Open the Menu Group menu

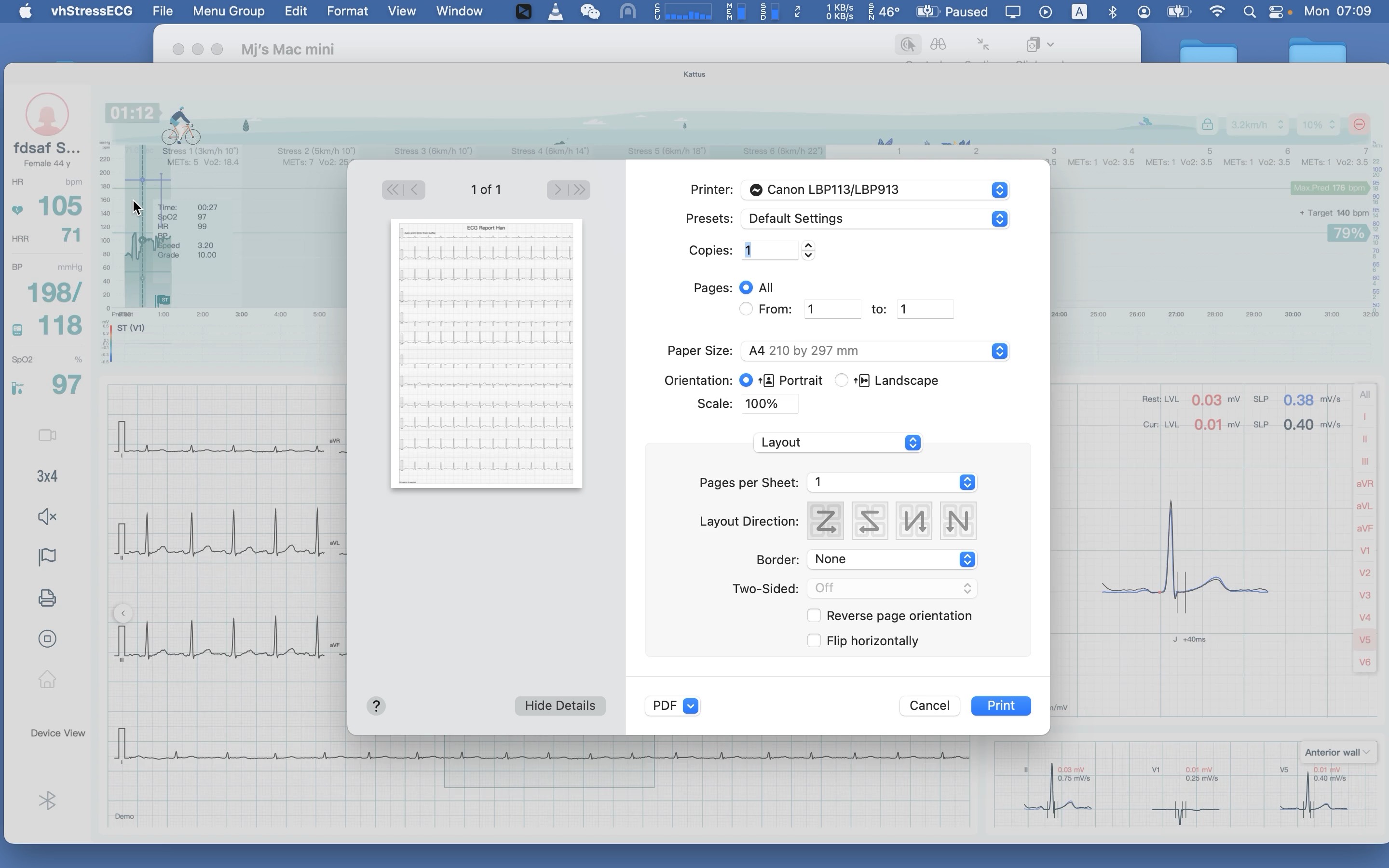(x=229, y=12)
